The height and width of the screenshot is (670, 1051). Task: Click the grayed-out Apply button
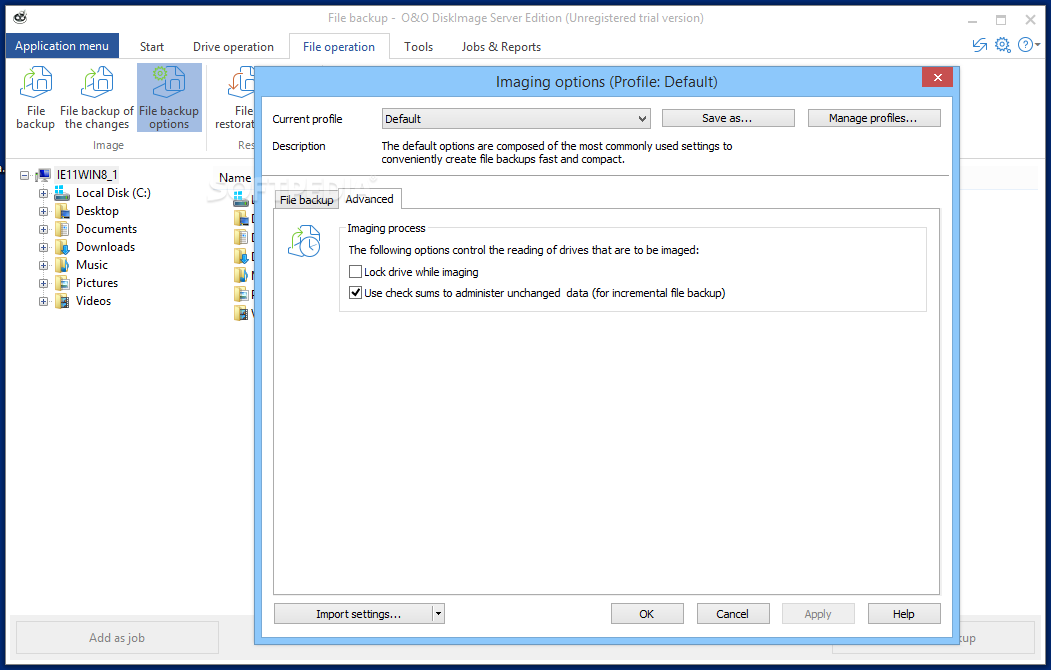(x=818, y=614)
